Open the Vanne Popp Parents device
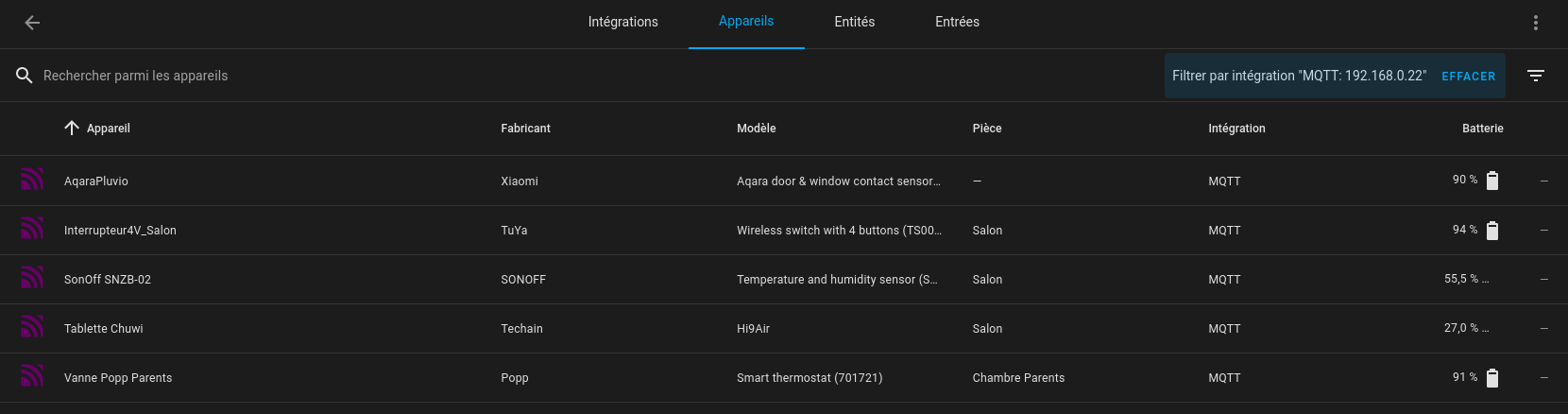1568x414 pixels. click(784, 377)
